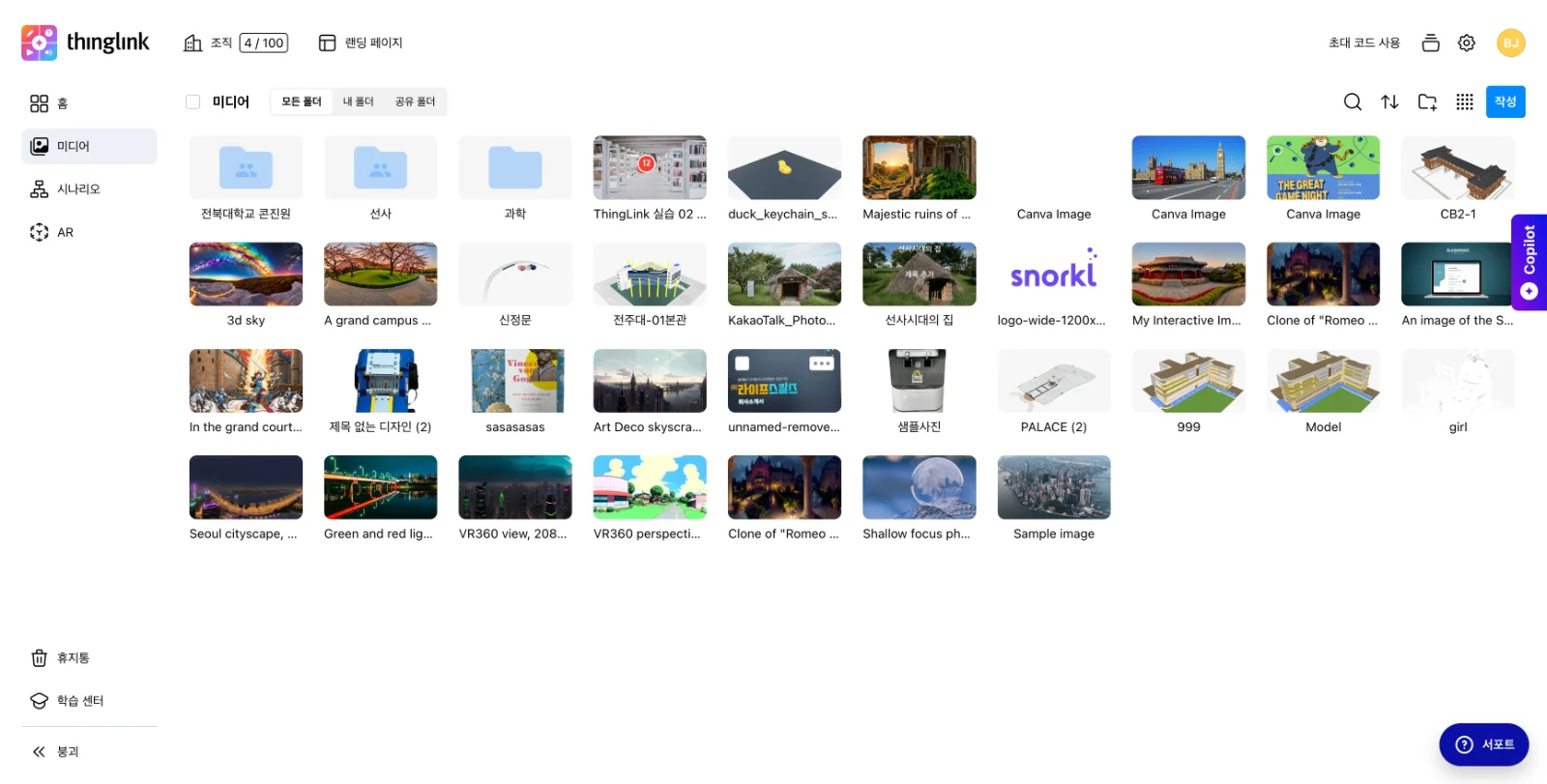
Task: Open the 서포트 support button
Action: [1484, 744]
